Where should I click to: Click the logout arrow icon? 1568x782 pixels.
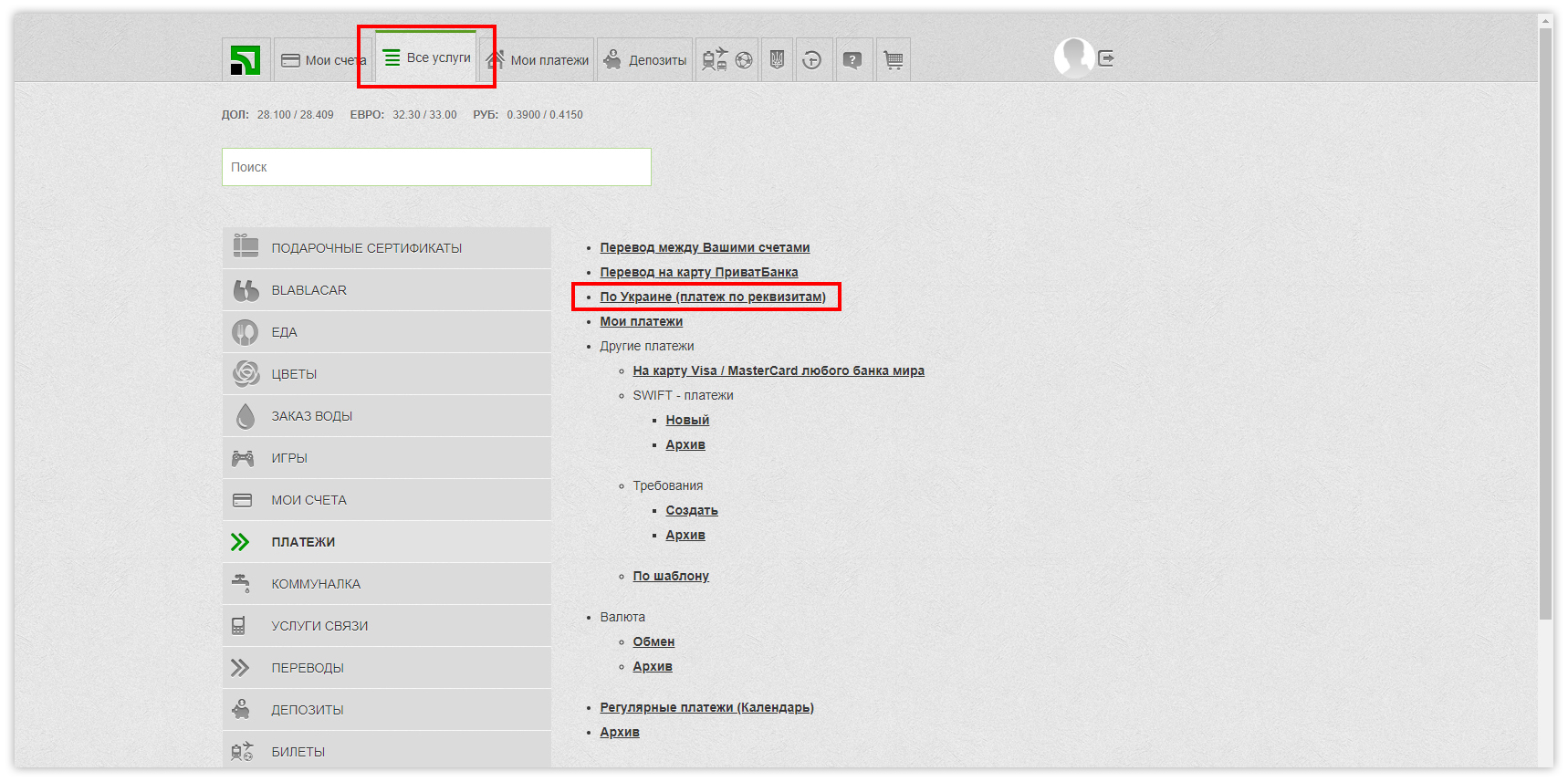click(x=1106, y=58)
